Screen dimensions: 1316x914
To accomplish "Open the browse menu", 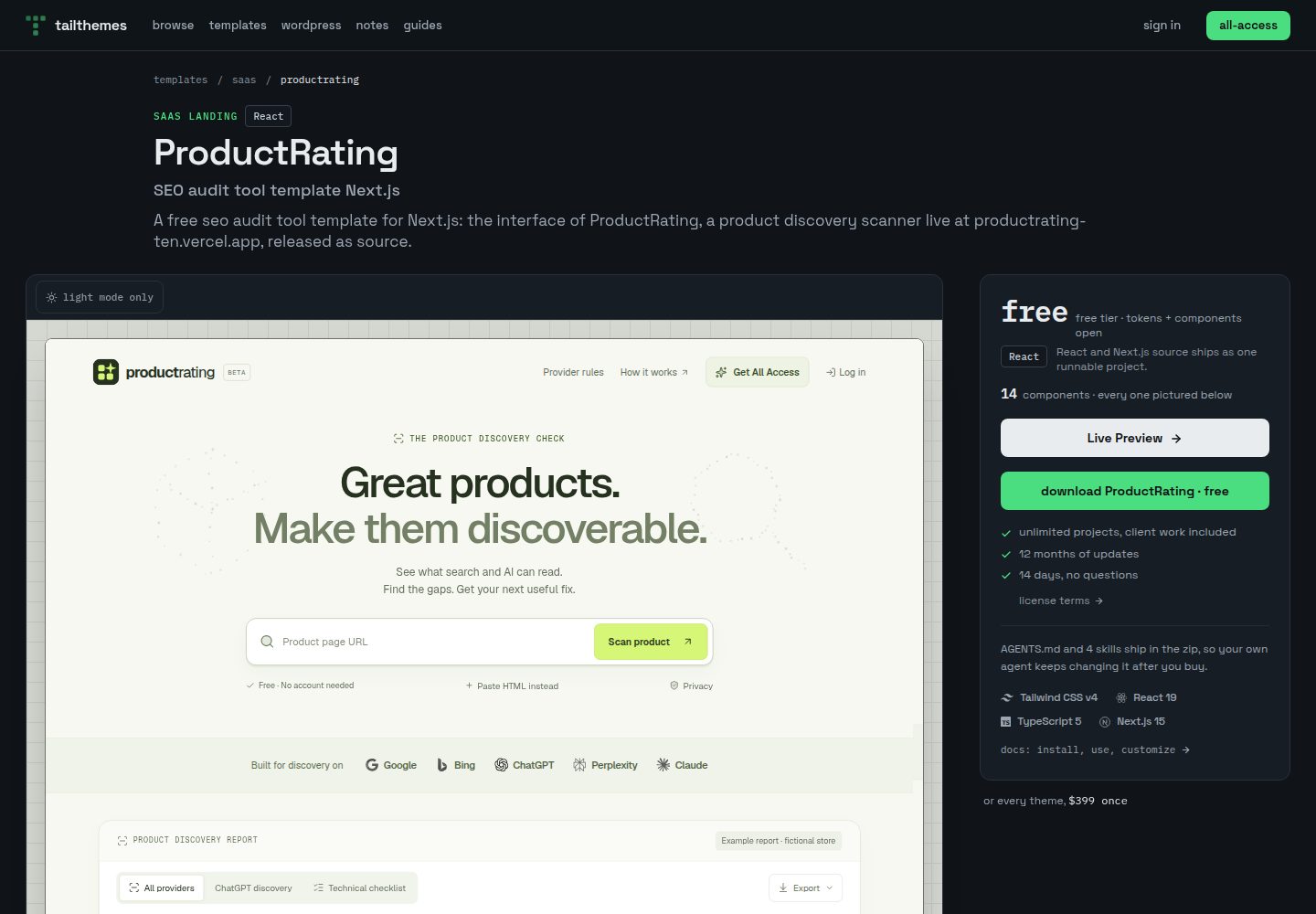I will point(173,25).
